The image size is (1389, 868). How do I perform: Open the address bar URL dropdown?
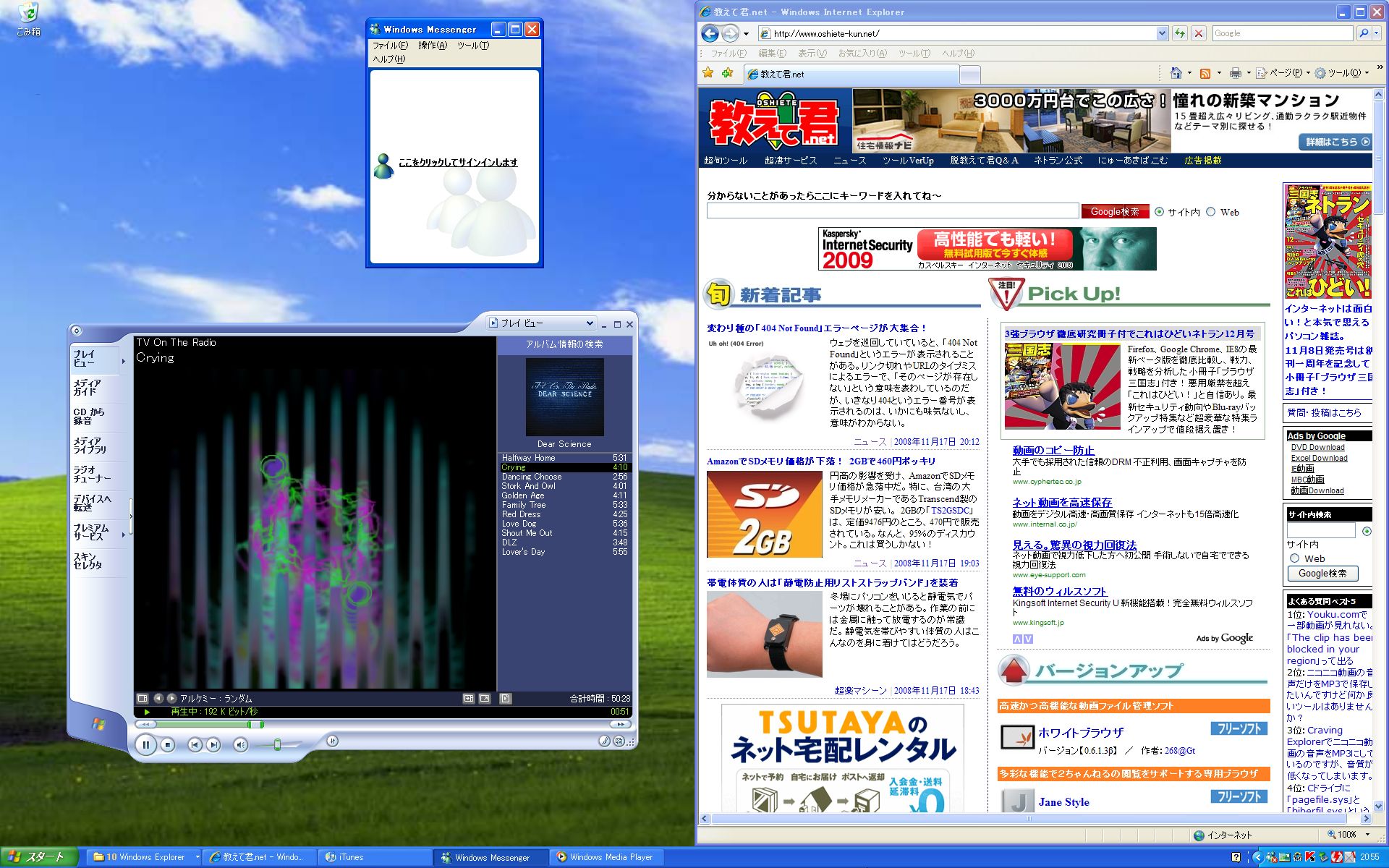pyautogui.click(x=1162, y=33)
